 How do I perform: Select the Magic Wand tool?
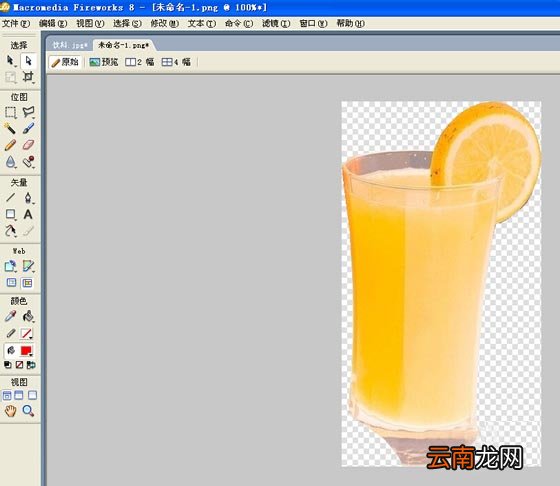pos(10,128)
